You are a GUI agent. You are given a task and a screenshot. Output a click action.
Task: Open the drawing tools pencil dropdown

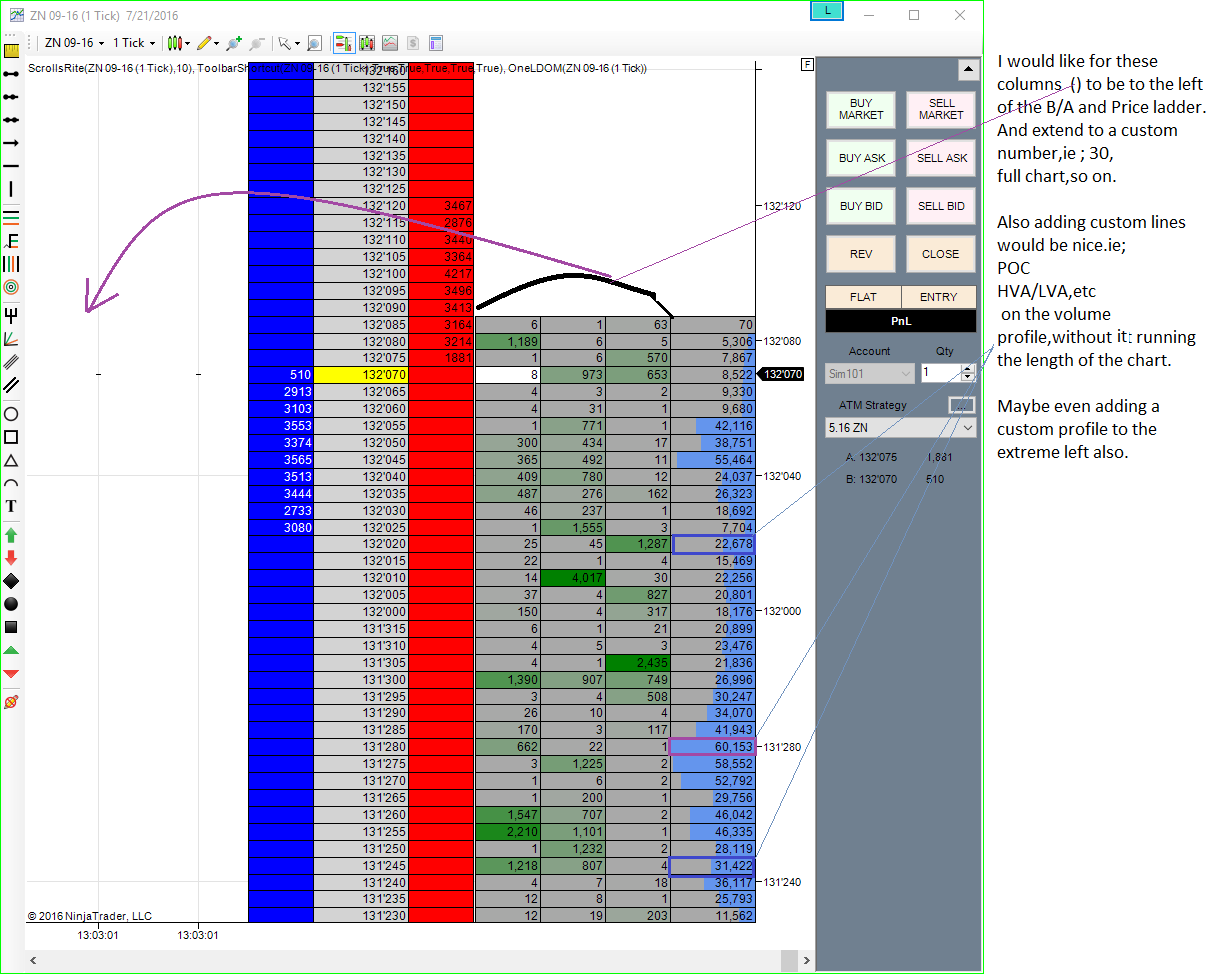[207, 43]
